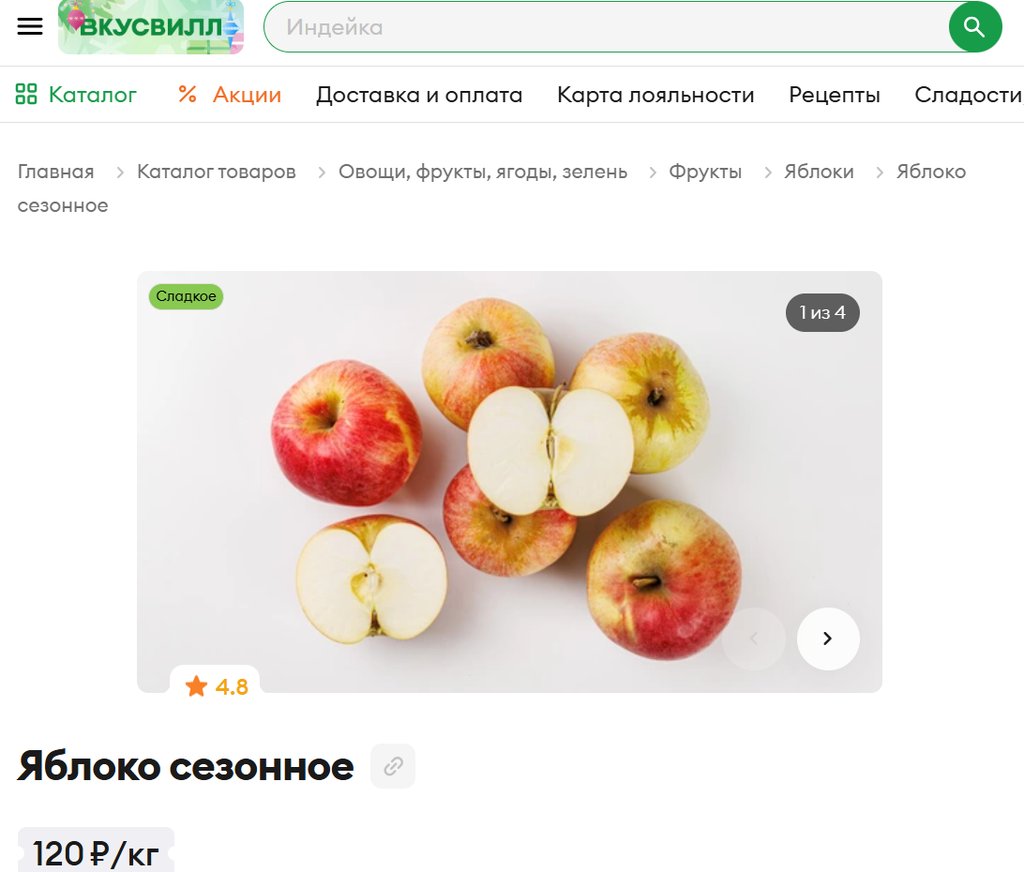Show next product photo arrow
Viewport: 1024px width, 872px height.
(827, 638)
